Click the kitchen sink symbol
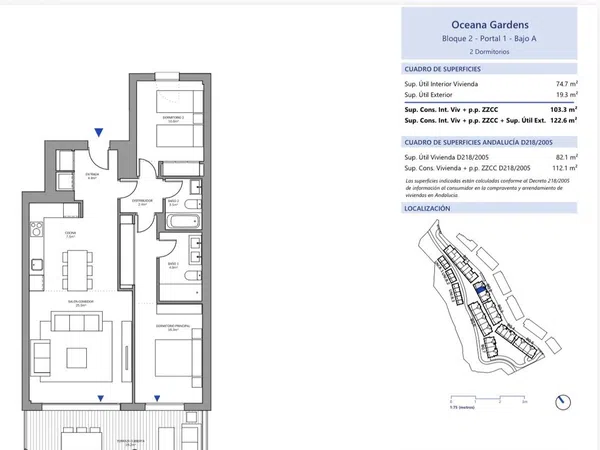The image size is (600, 450). [x=37, y=264]
